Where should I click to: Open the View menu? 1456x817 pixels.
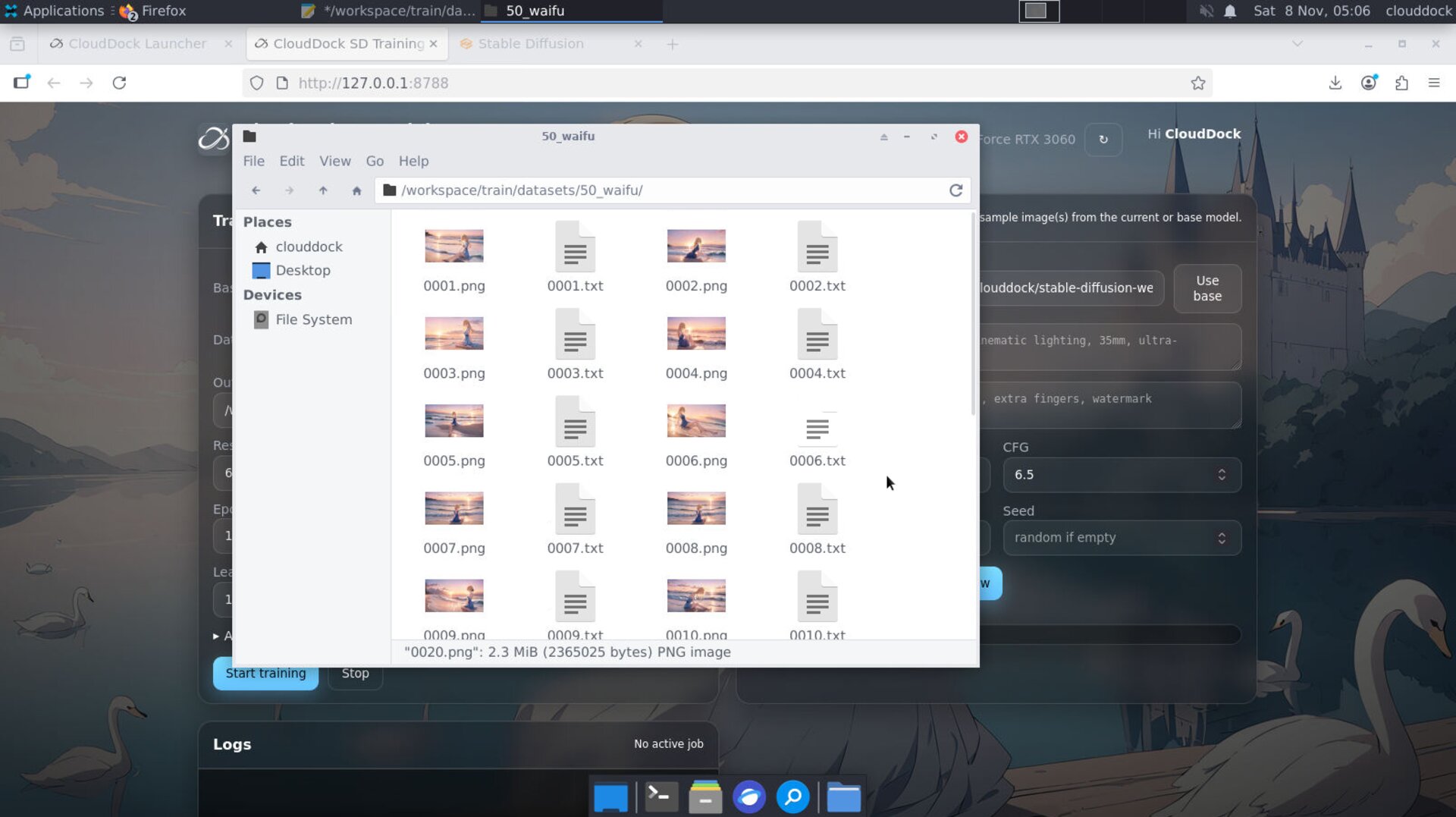(x=334, y=161)
